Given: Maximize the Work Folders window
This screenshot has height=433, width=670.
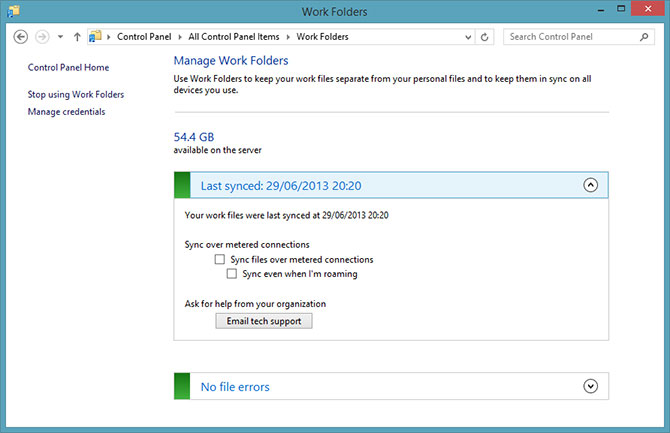Looking at the screenshot, I should pyautogui.click(x=621, y=9).
